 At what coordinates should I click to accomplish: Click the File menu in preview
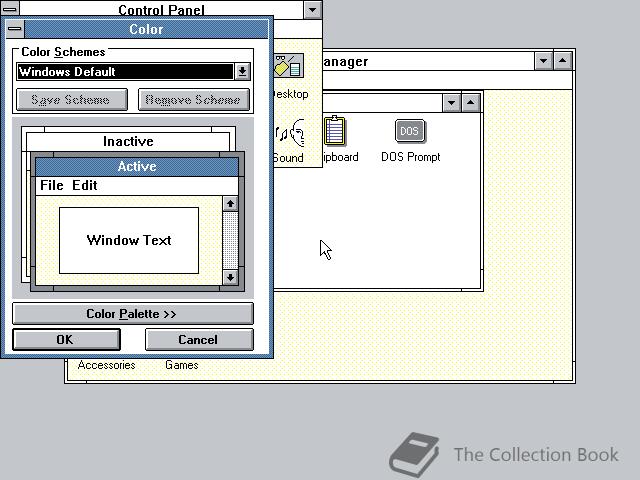coord(52,185)
